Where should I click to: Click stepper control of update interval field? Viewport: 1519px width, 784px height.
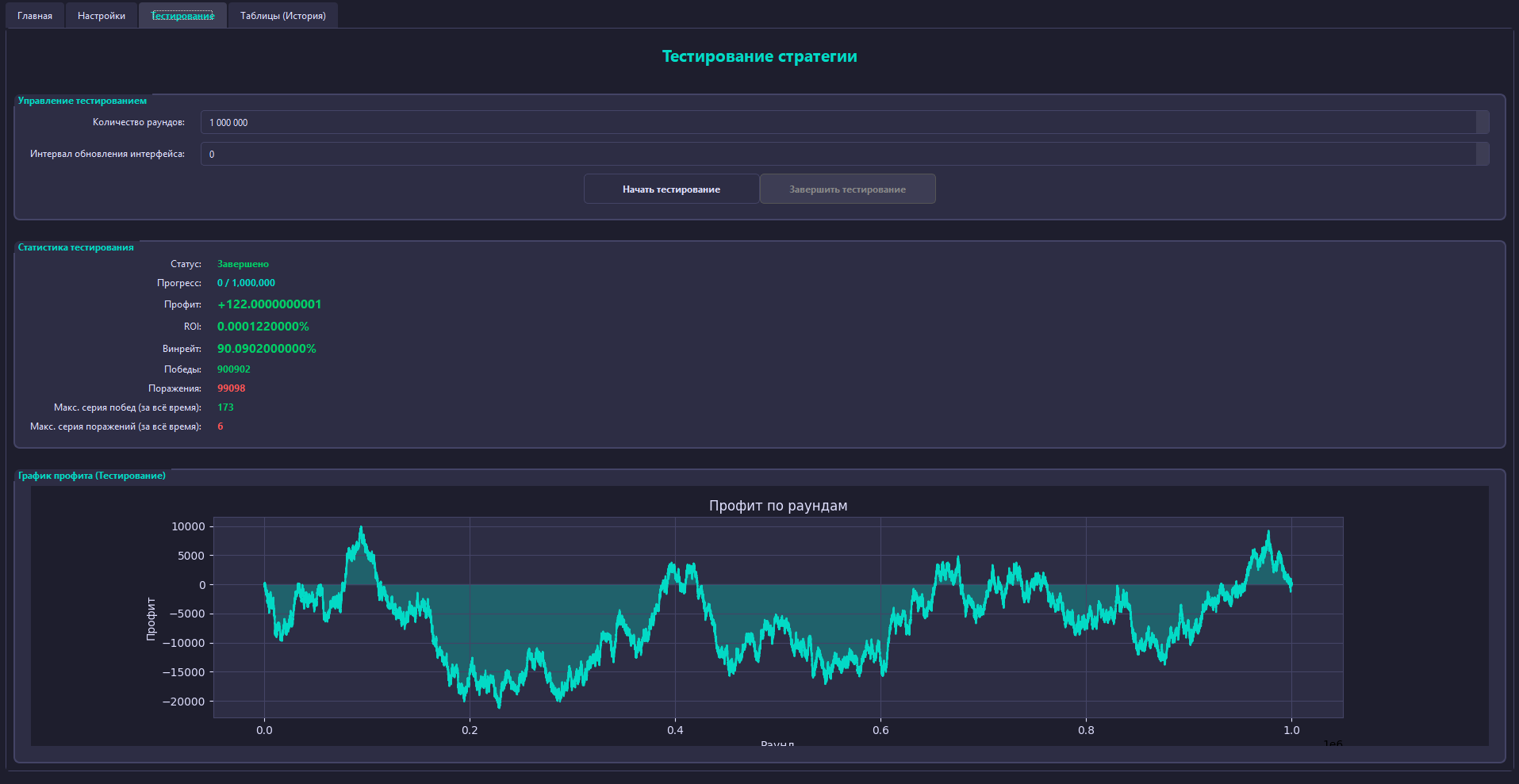[1483, 154]
